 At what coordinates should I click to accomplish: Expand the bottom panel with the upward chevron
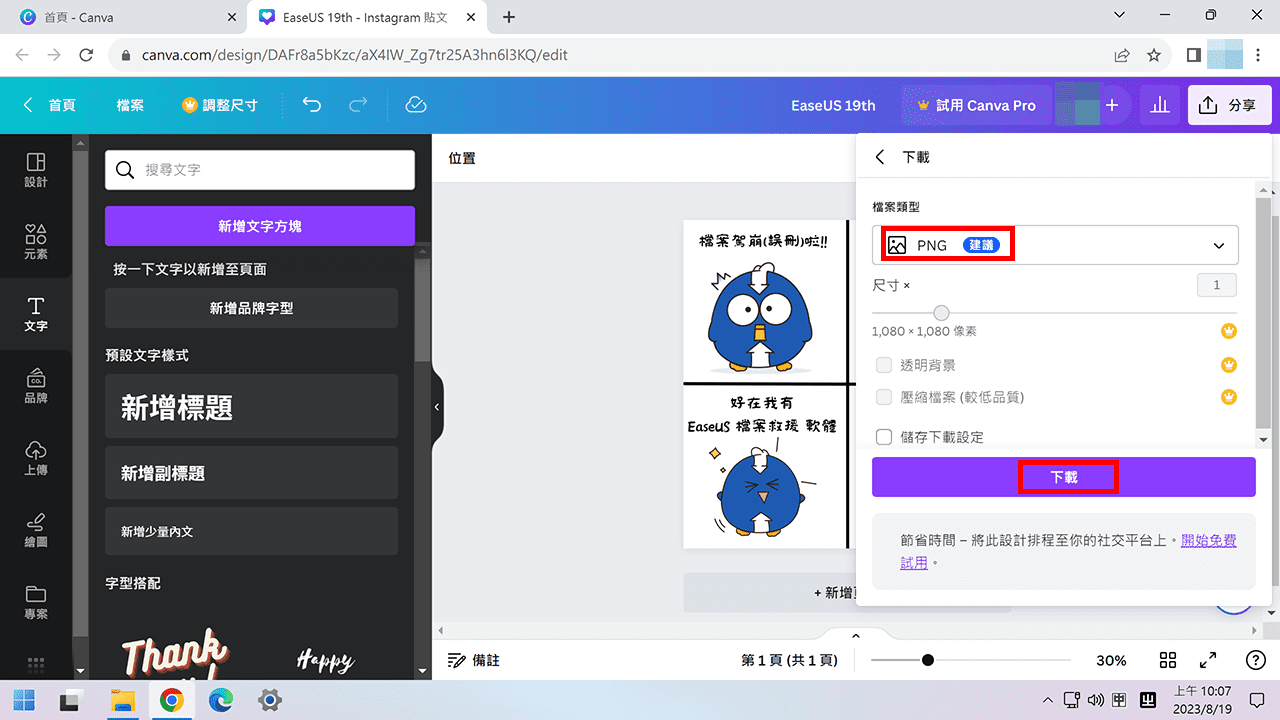tap(855, 634)
